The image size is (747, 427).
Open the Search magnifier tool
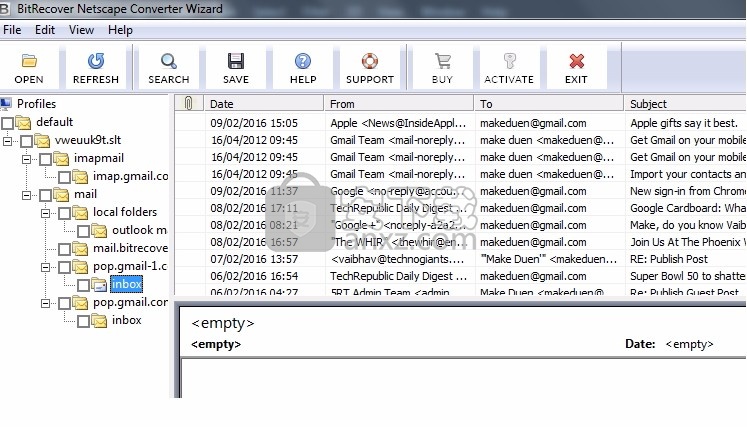coord(169,61)
